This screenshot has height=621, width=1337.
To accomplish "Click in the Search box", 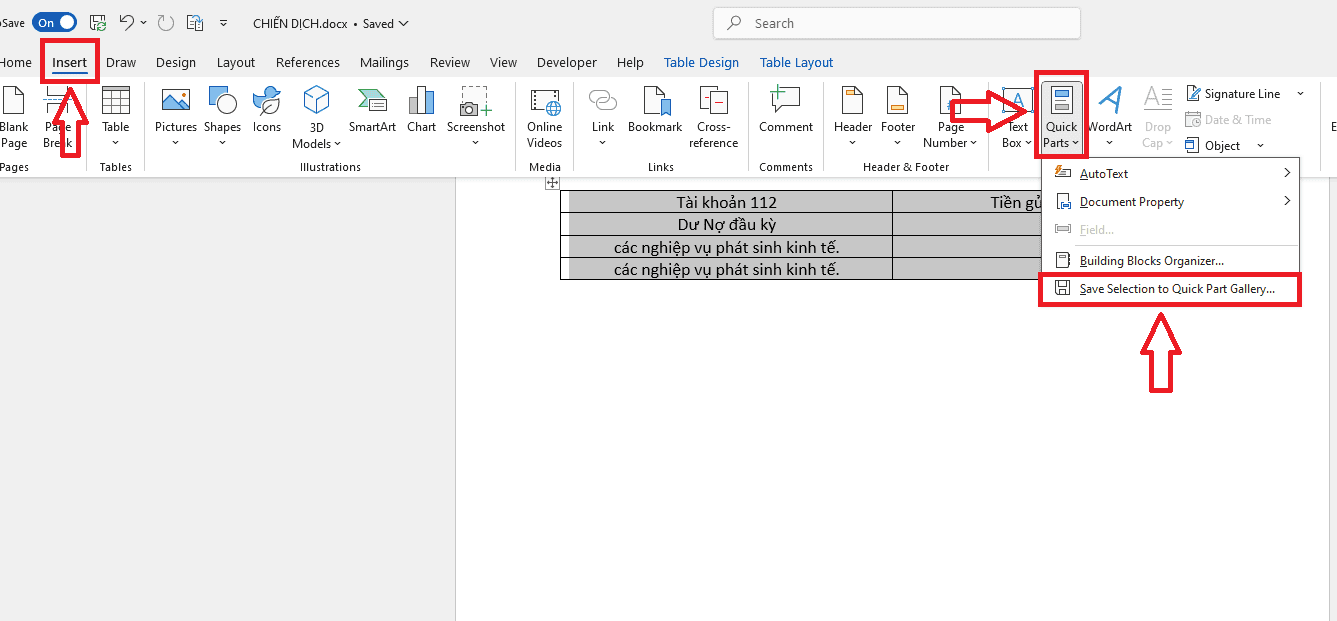I will click(896, 23).
